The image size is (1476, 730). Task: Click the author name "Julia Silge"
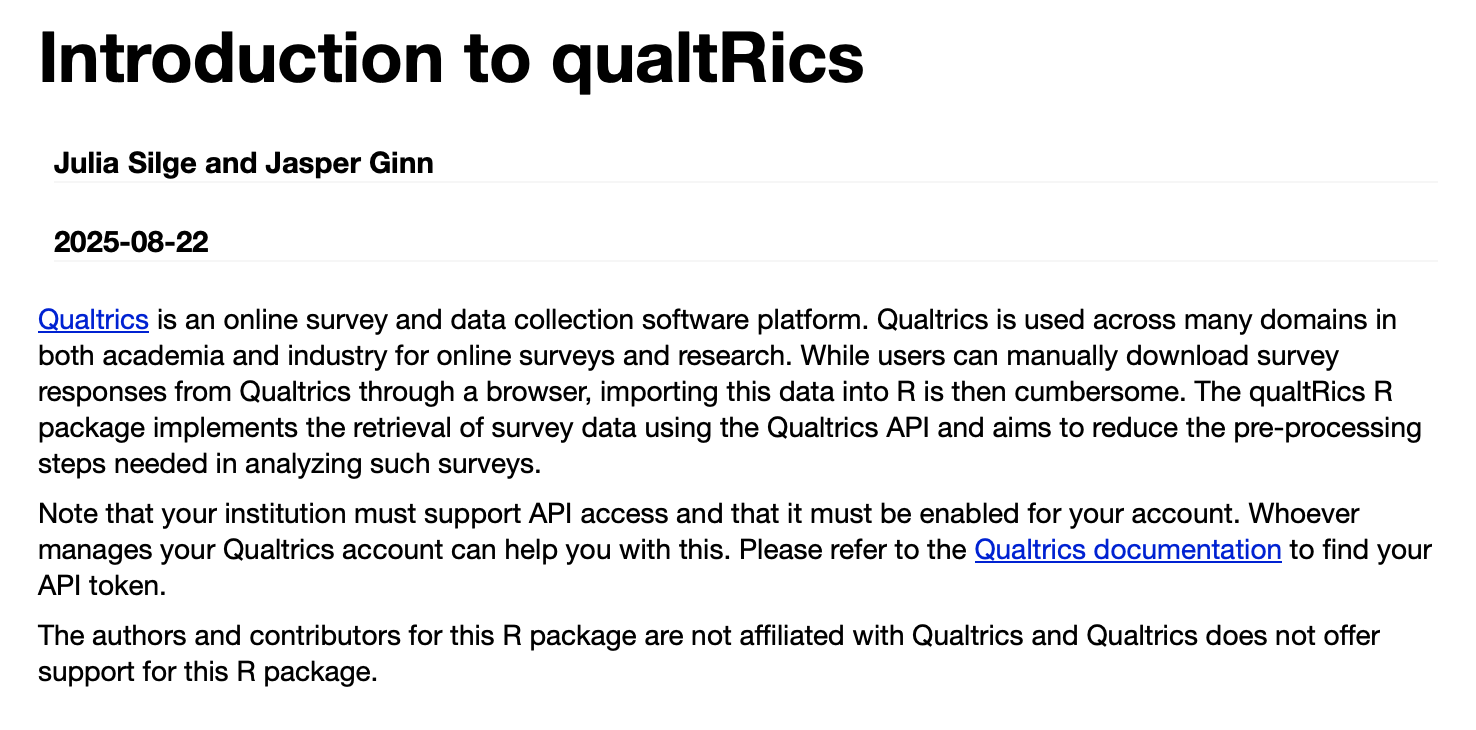[x=124, y=163]
